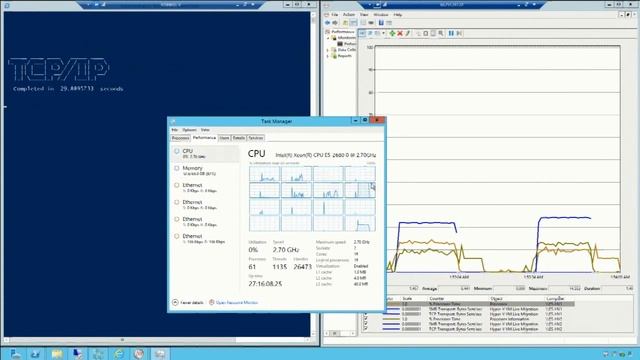This screenshot has width=640, height=360.
Task: Open the View menu in Task Manager
Action: (205, 130)
